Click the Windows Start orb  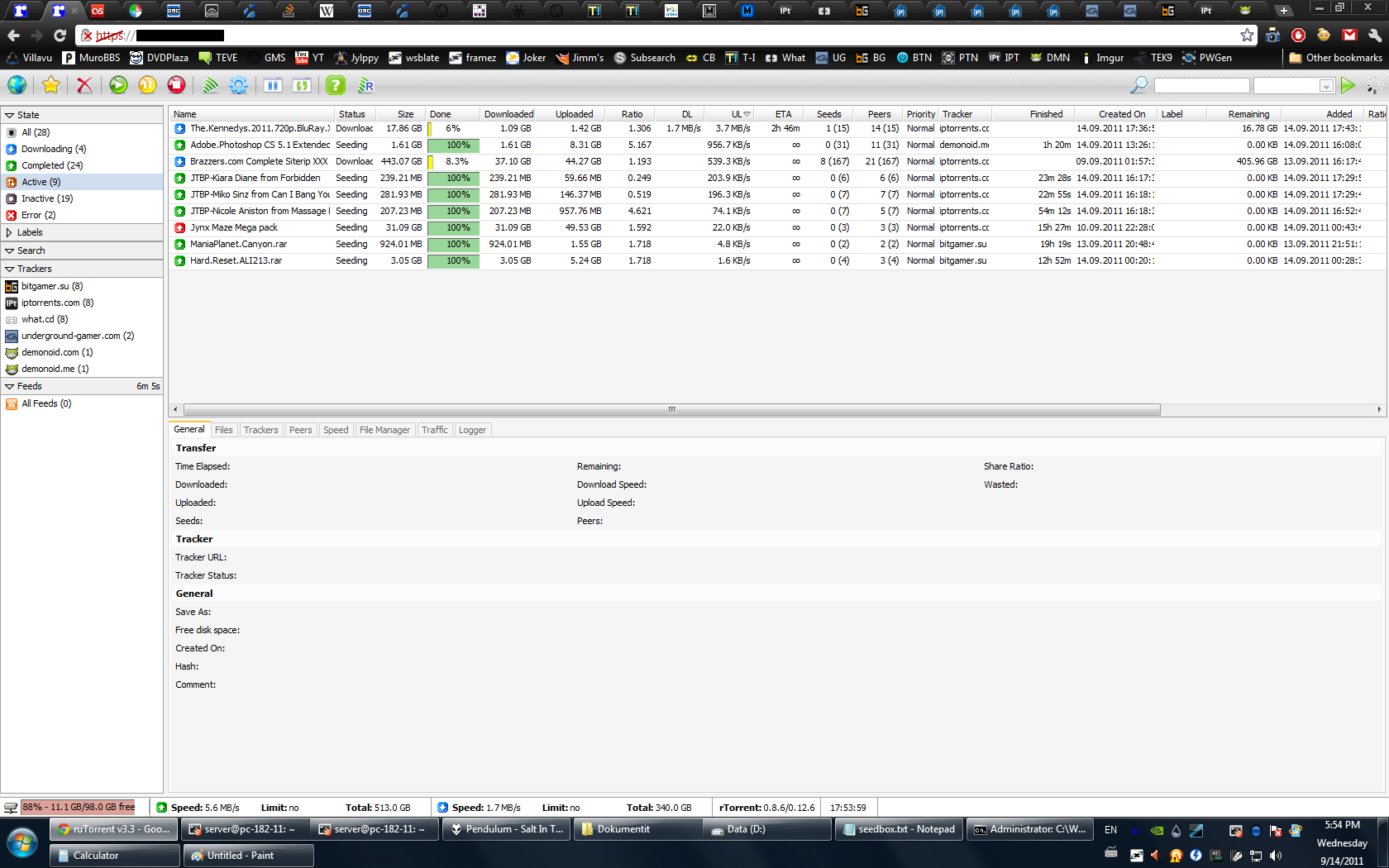(x=22, y=844)
